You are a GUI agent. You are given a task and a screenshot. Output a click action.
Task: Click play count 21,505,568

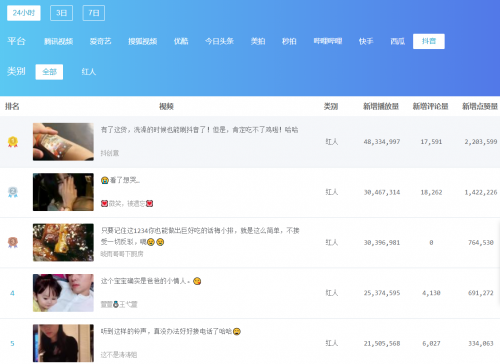click(x=382, y=343)
